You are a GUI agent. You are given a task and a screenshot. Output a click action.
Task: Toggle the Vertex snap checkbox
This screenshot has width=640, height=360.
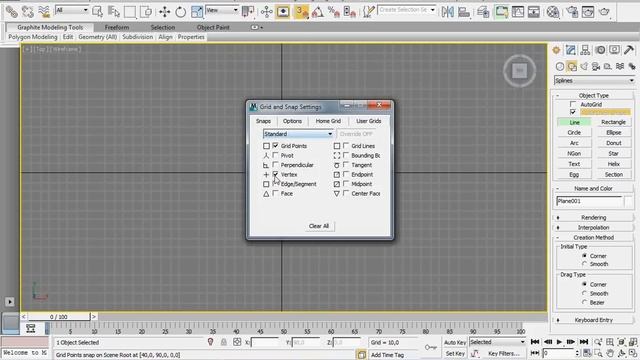tap(276, 174)
